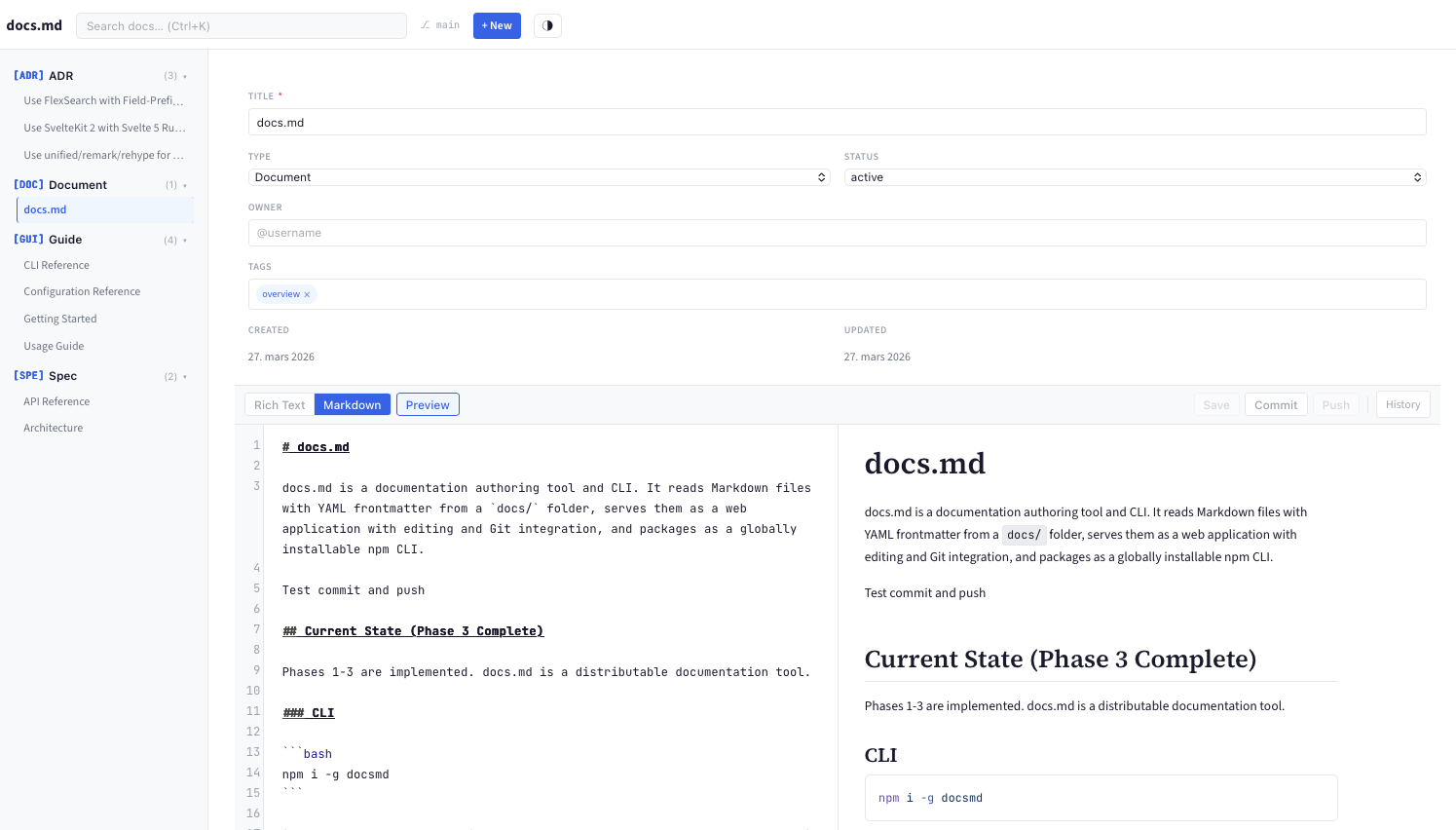This screenshot has height=830, width=1456.
Task: Click the search docs input field
Action: [241, 25]
